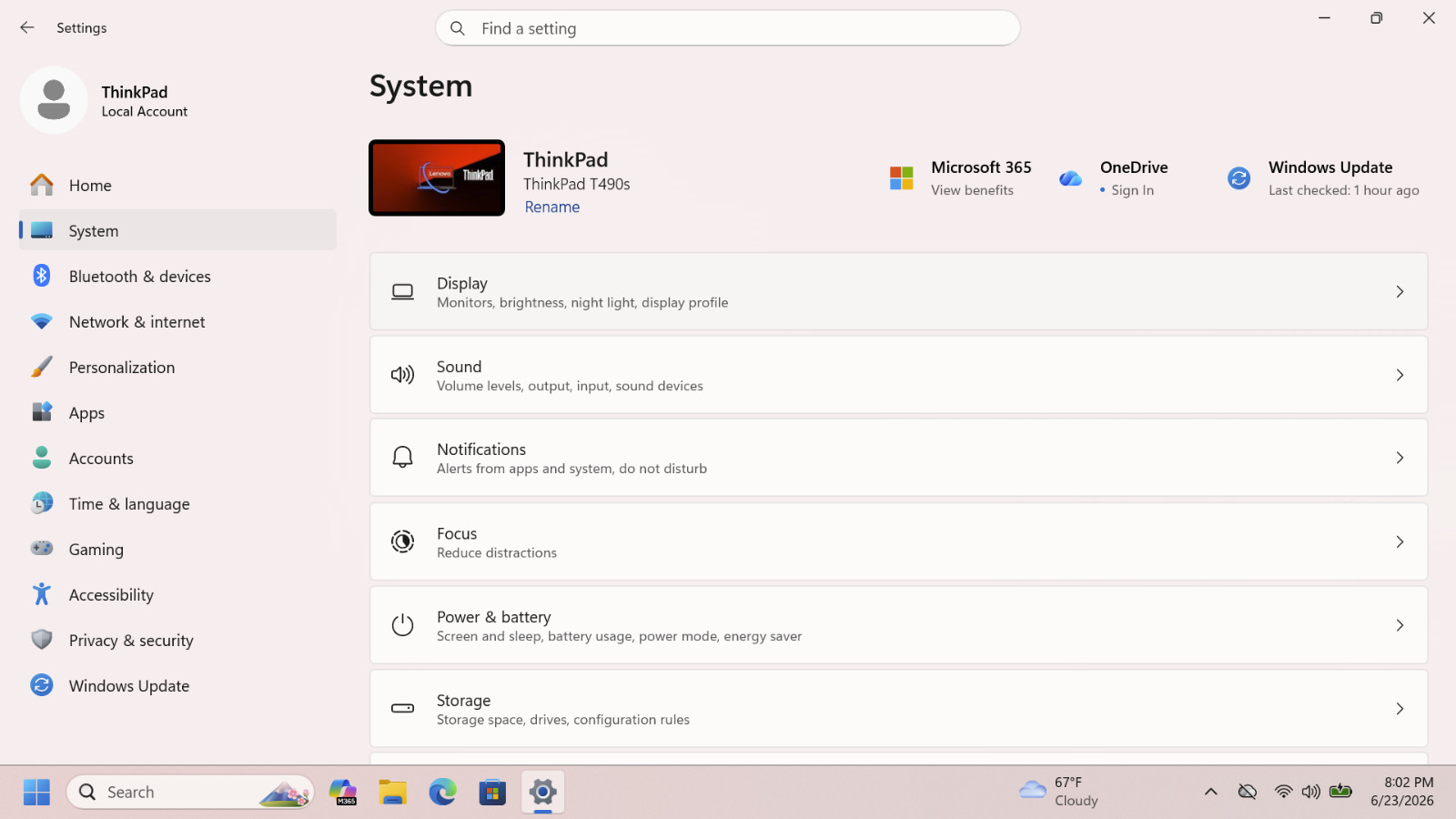
Task: Expand Display with its chevron
Action: (x=1400, y=291)
